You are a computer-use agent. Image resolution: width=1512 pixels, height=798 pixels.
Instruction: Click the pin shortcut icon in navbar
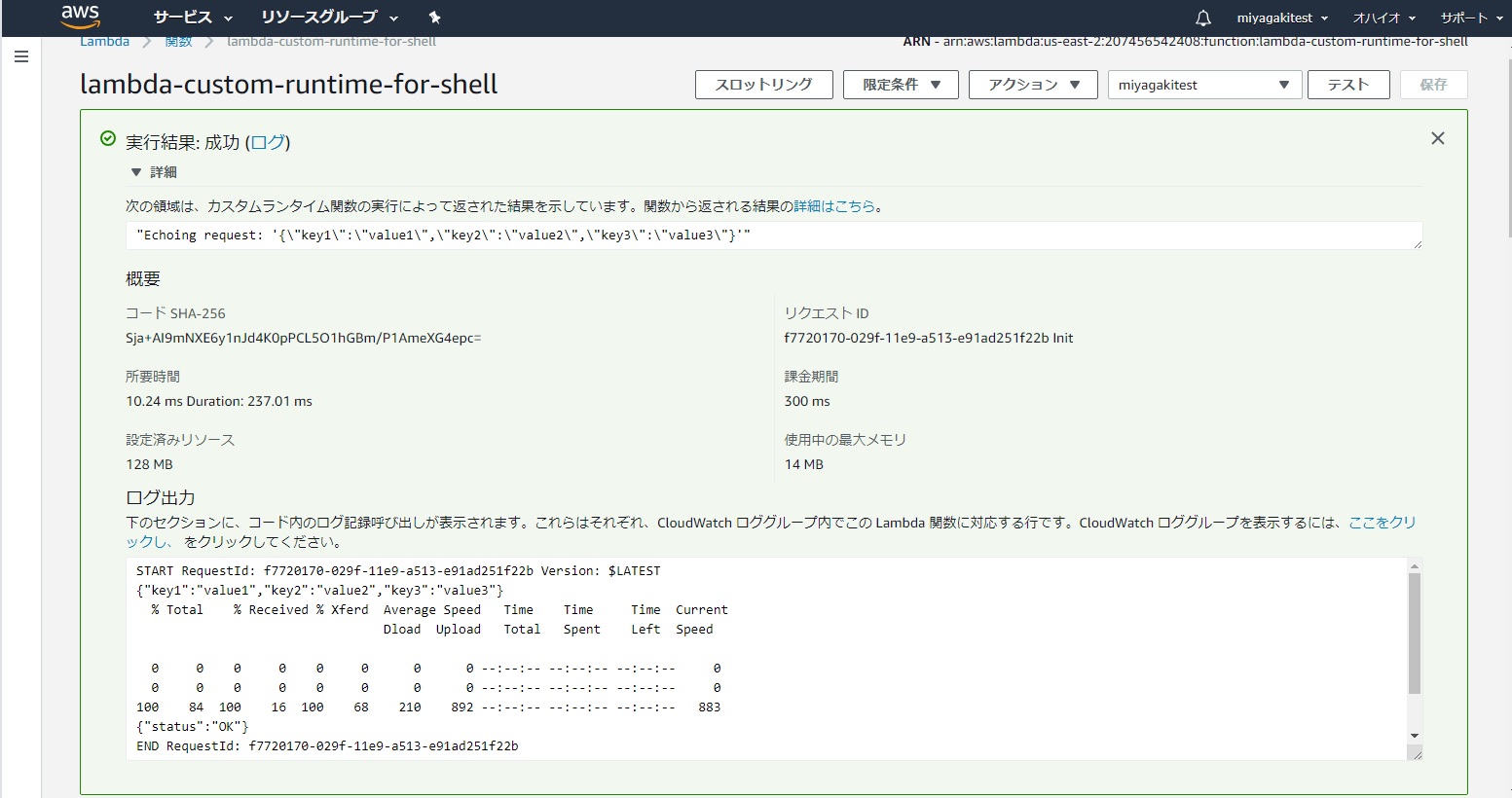pyautogui.click(x=434, y=18)
